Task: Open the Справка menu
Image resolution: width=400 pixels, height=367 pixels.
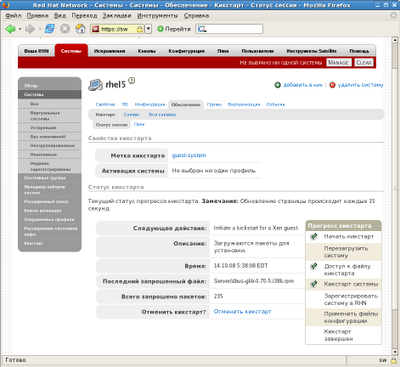Action: 196,16
